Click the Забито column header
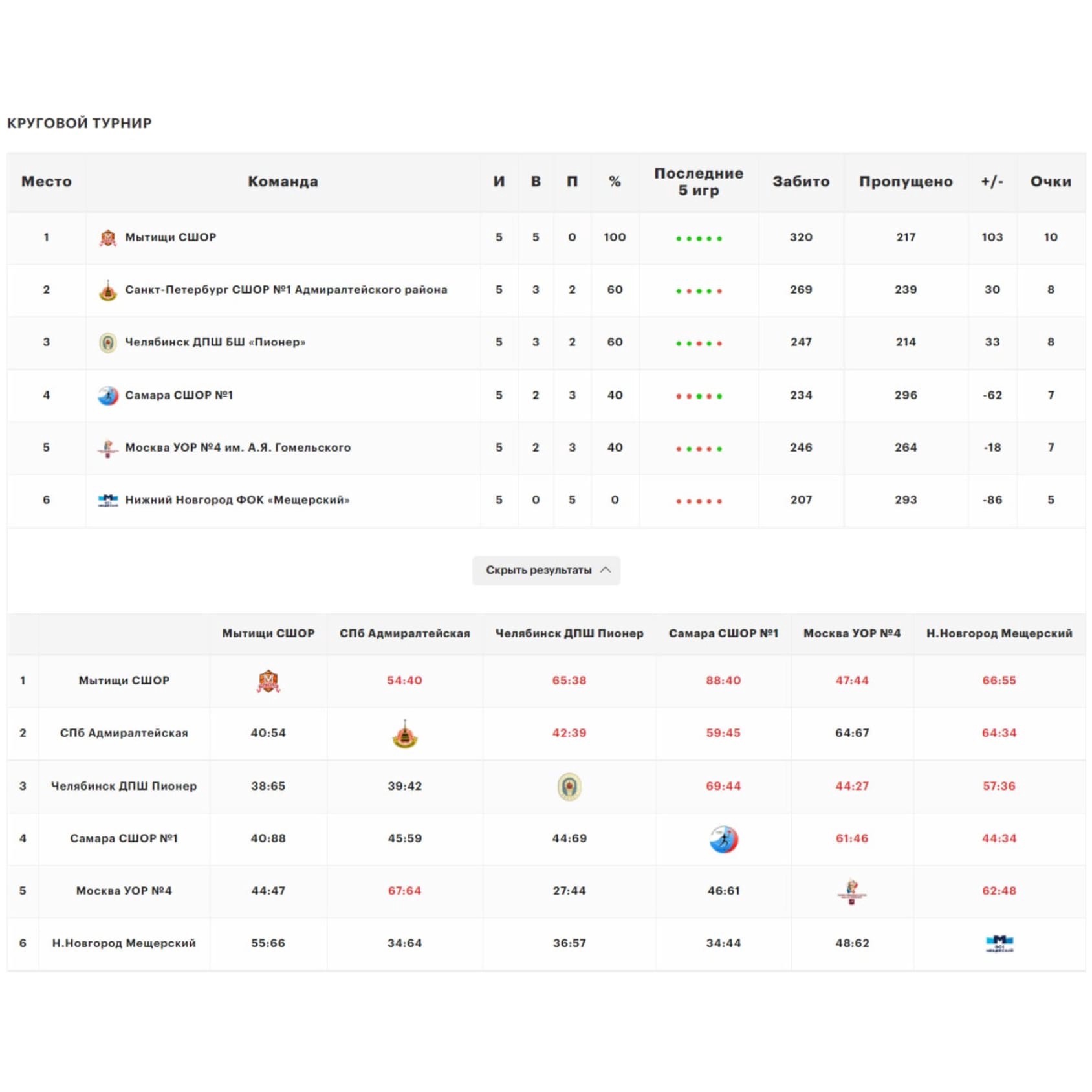The height and width of the screenshot is (1092, 1092). coord(801,182)
